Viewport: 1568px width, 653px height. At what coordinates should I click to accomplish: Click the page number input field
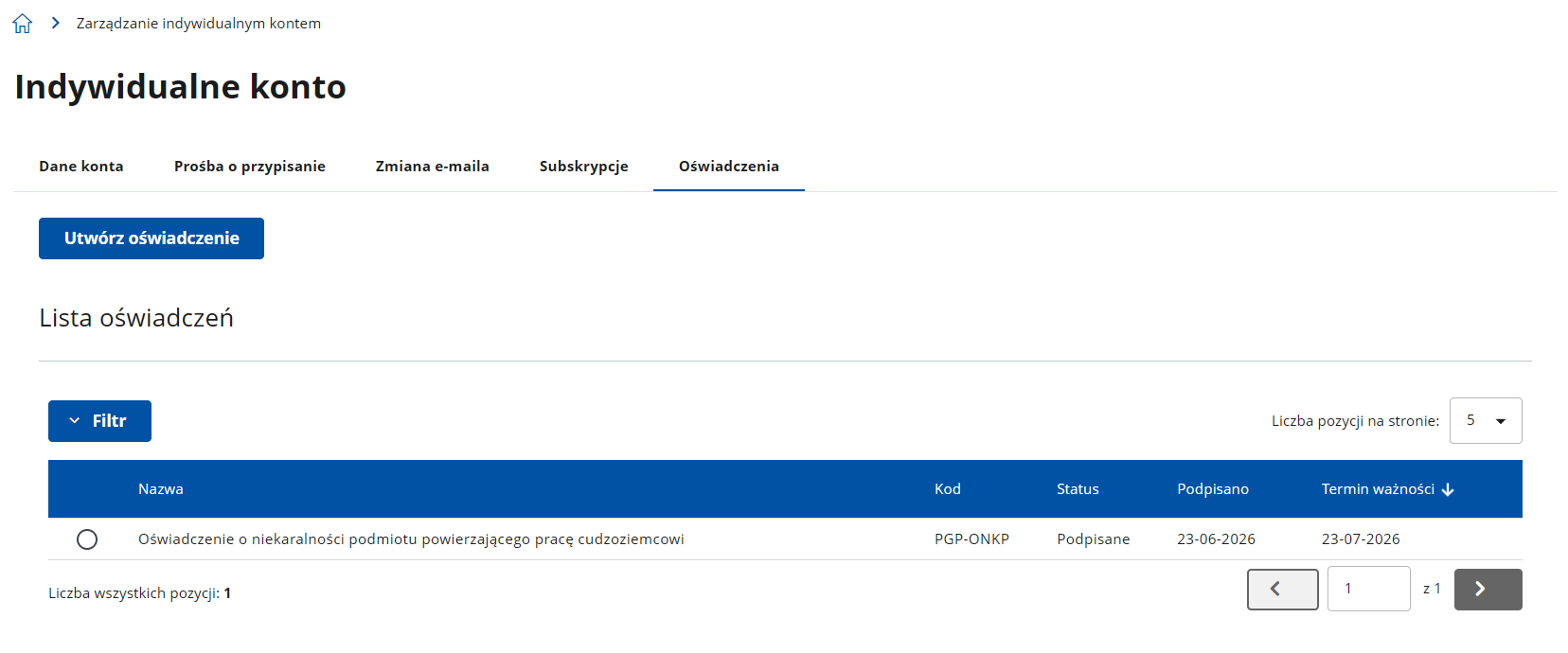coord(1369,589)
